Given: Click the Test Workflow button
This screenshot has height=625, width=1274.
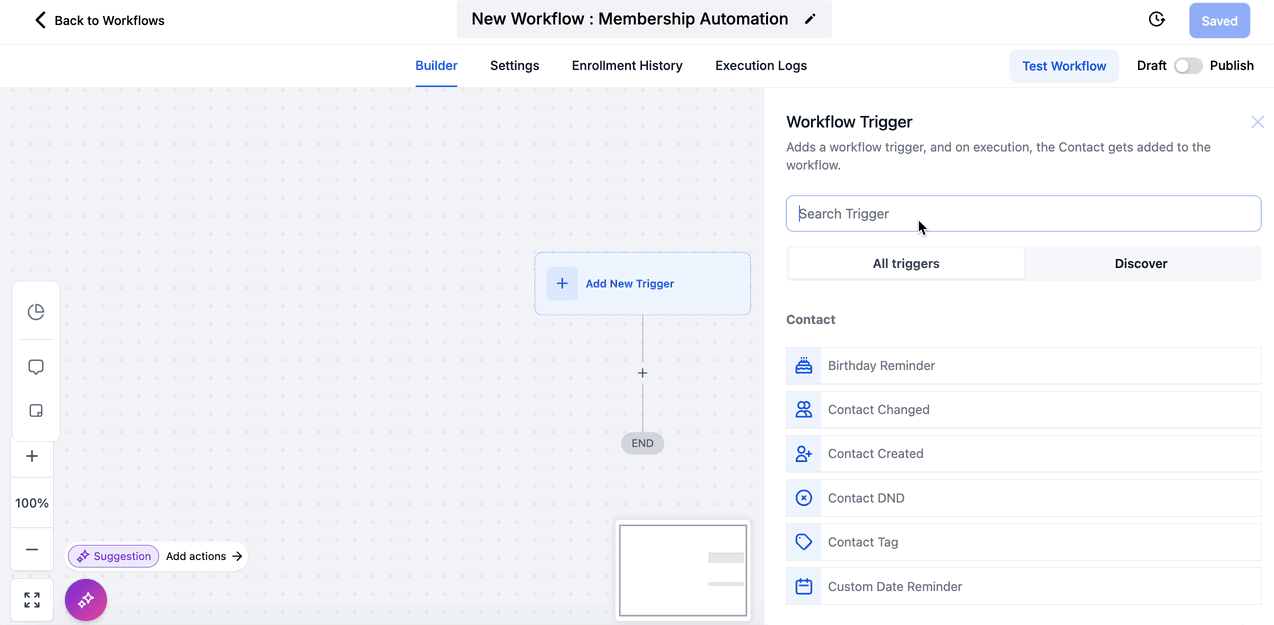Looking at the screenshot, I should click(x=1064, y=66).
